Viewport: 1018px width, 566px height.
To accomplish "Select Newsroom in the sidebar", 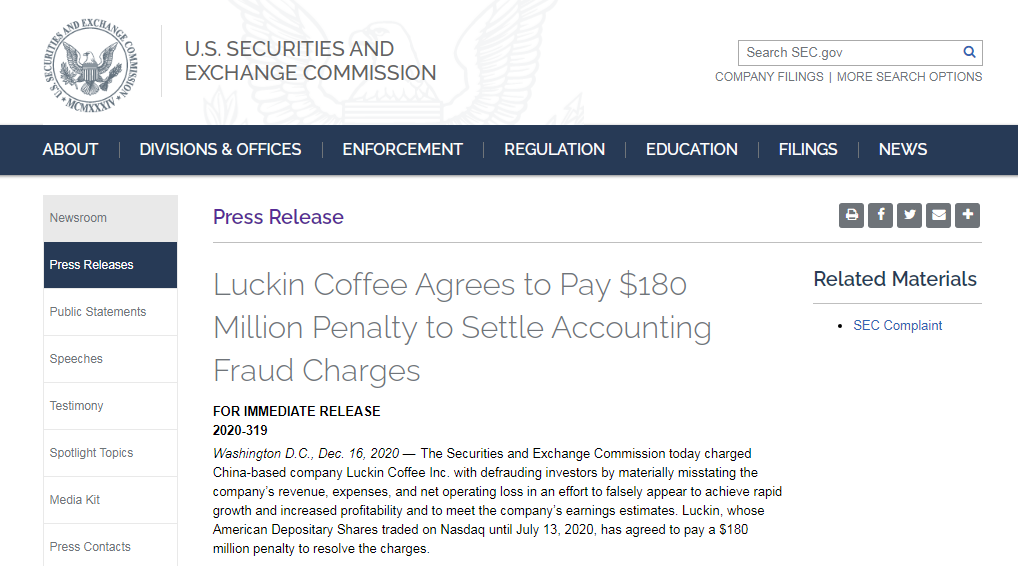I will 78,218.
